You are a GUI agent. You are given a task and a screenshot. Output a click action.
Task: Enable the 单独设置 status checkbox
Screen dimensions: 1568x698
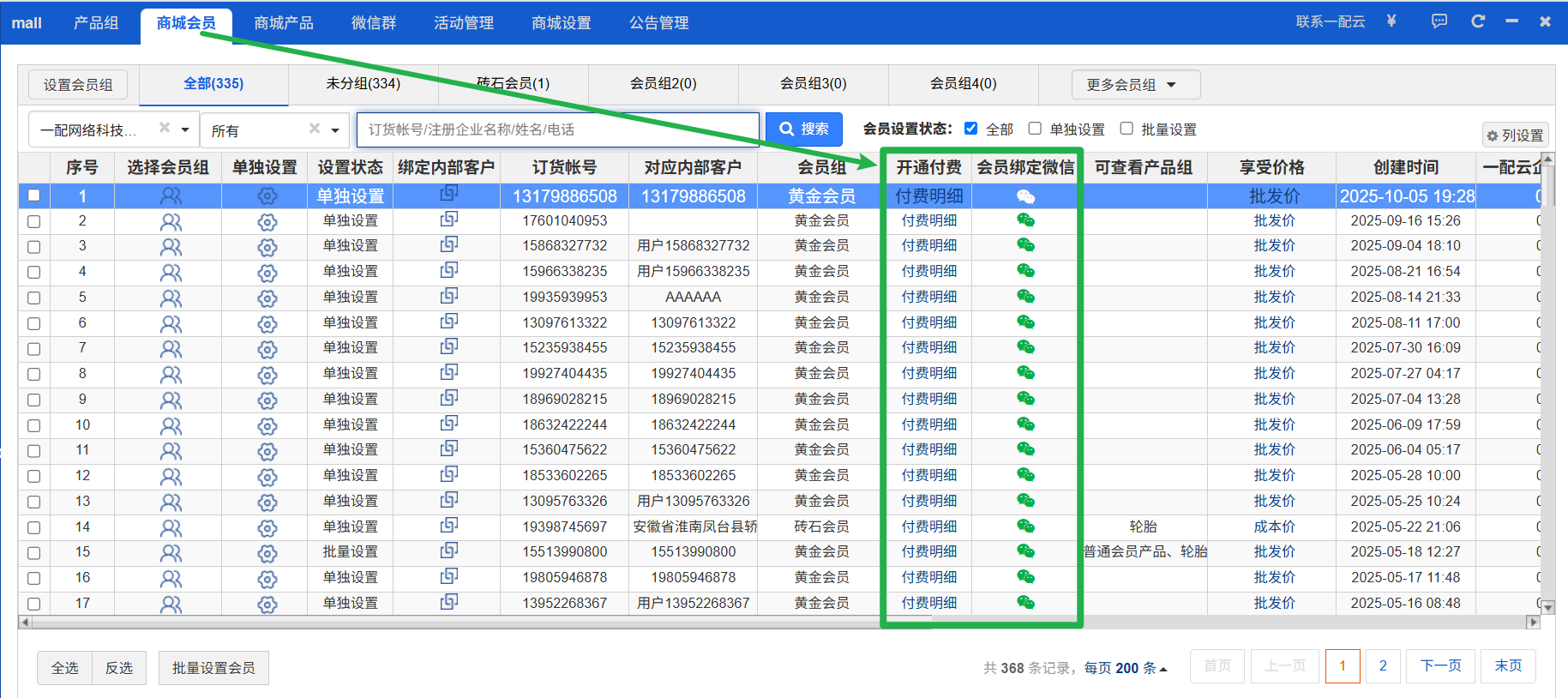click(1035, 129)
